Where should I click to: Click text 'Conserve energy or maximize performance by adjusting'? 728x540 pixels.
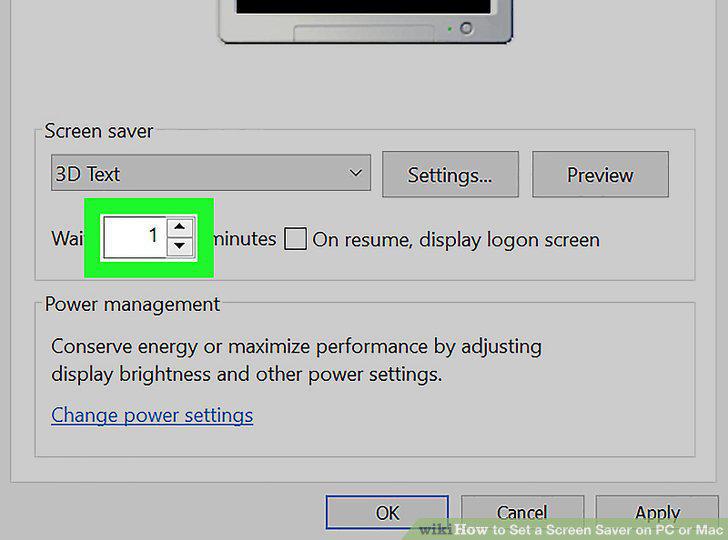296,347
